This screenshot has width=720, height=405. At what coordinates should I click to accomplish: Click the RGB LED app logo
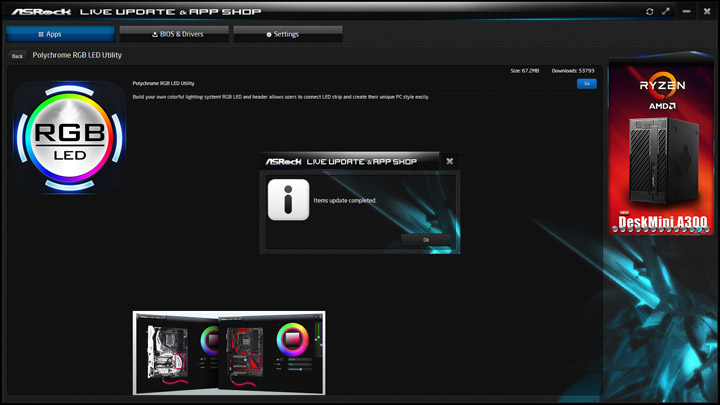[x=70, y=137]
